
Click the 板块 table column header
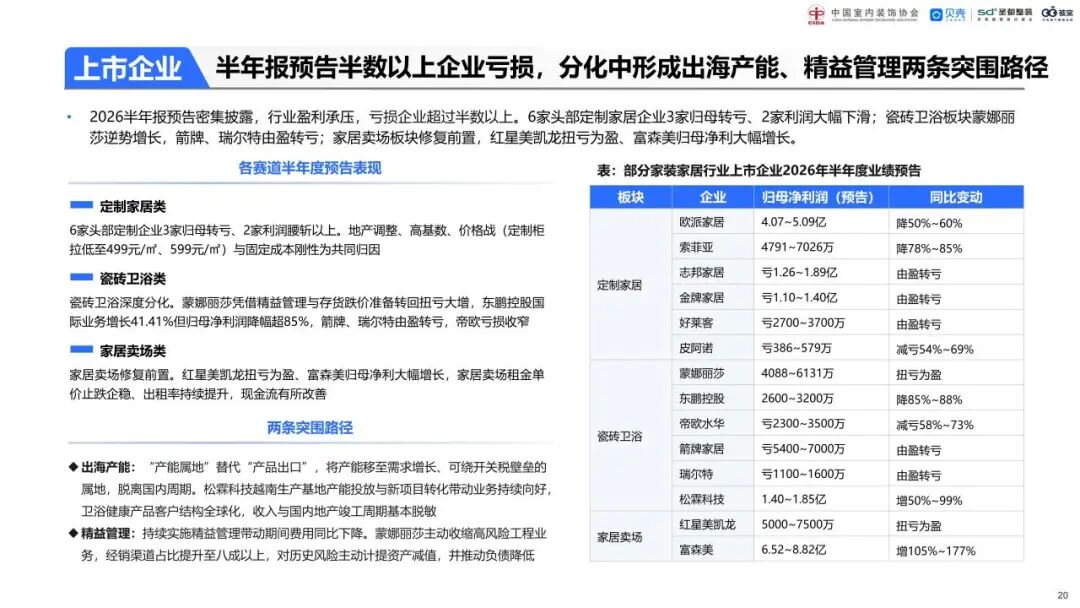pos(630,198)
